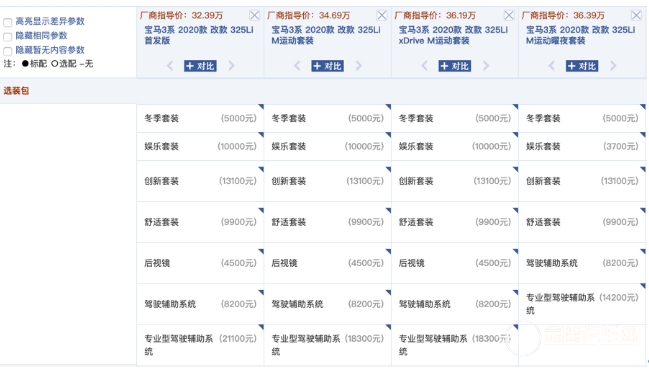Open 宝马3系 325Li xDrive M运动套装 link
Screen dimensions: 649x371
click(453, 35)
